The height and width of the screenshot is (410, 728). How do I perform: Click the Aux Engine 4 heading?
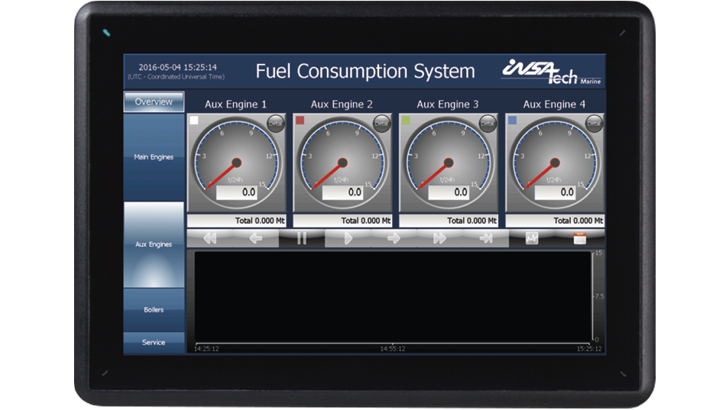[554, 104]
